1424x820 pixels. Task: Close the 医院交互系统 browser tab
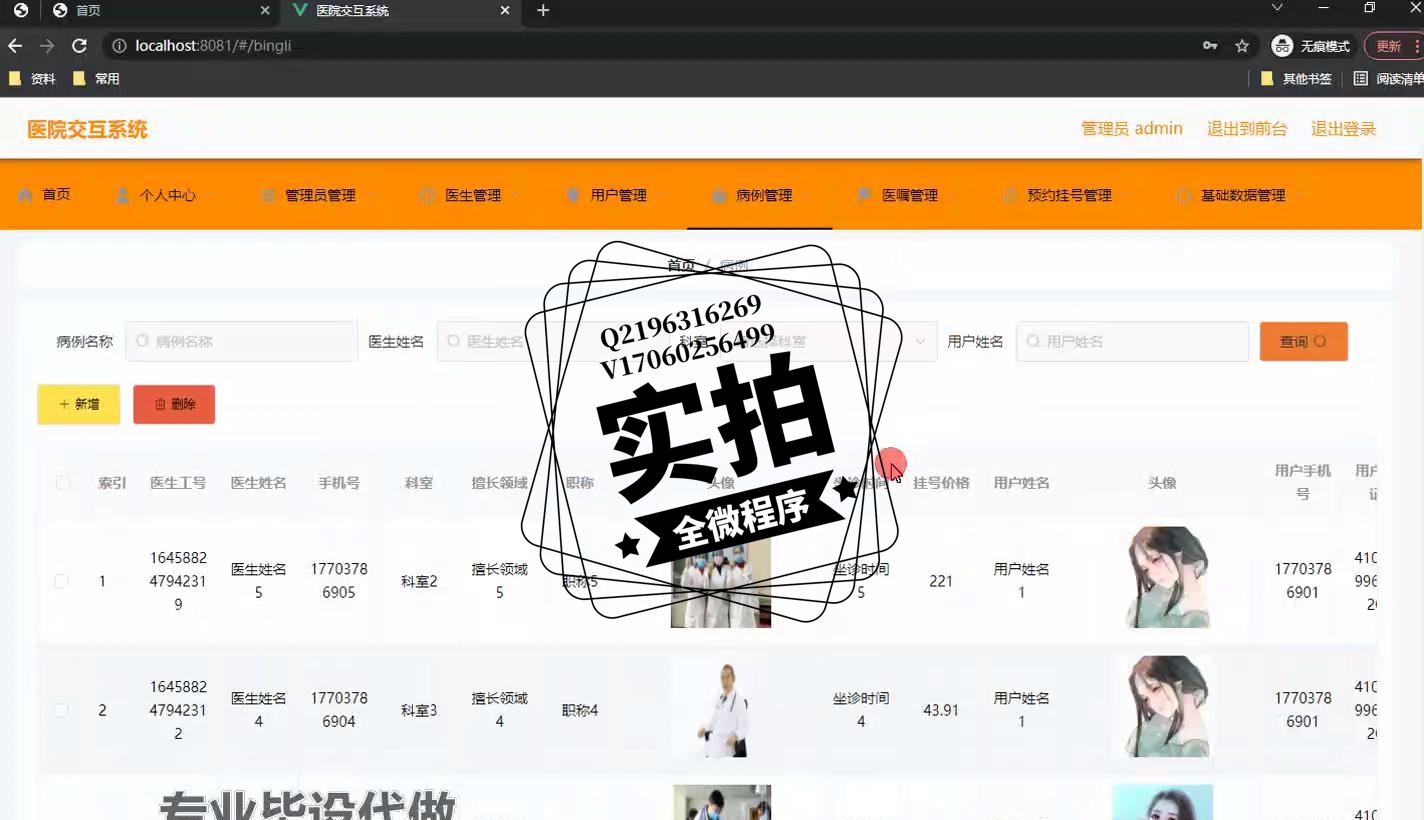click(x=505, y=11)
